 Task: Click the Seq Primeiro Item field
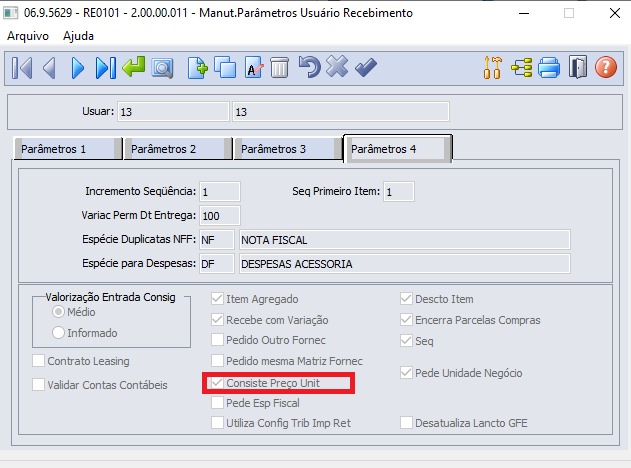(398, 192)
